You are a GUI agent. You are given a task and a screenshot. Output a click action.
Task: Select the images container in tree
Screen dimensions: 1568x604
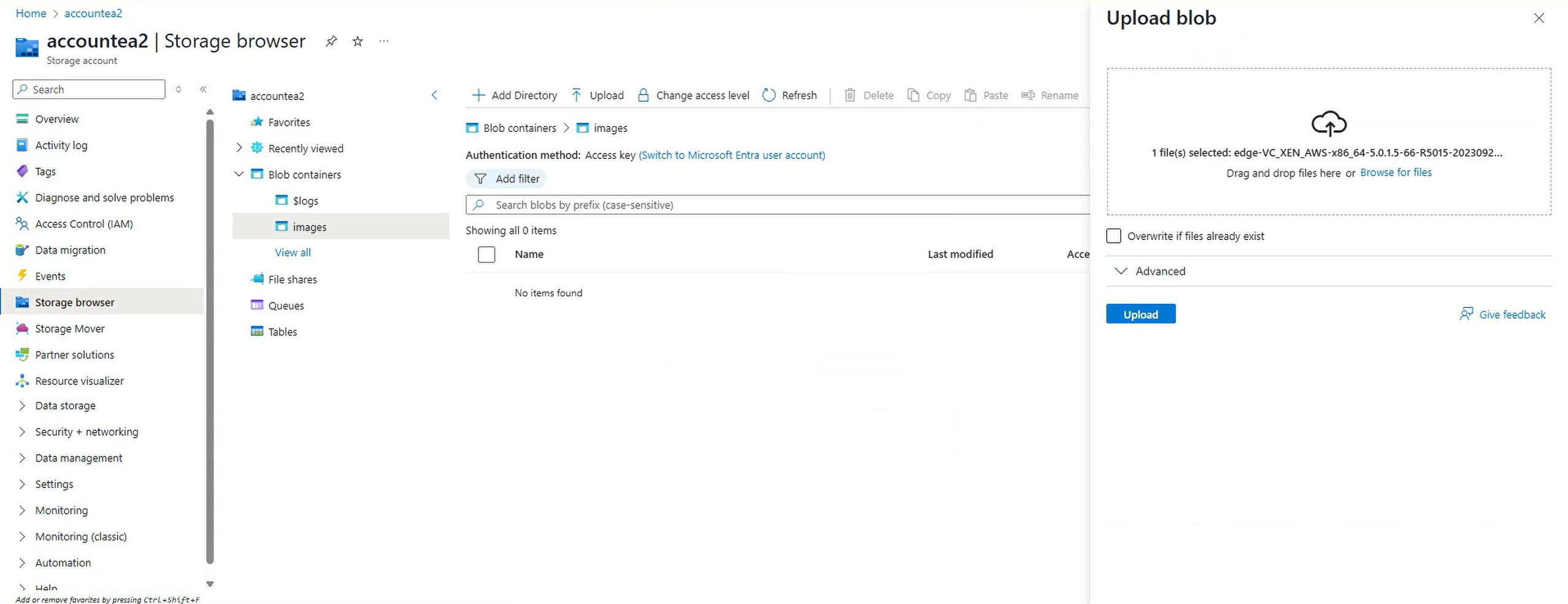340,226
